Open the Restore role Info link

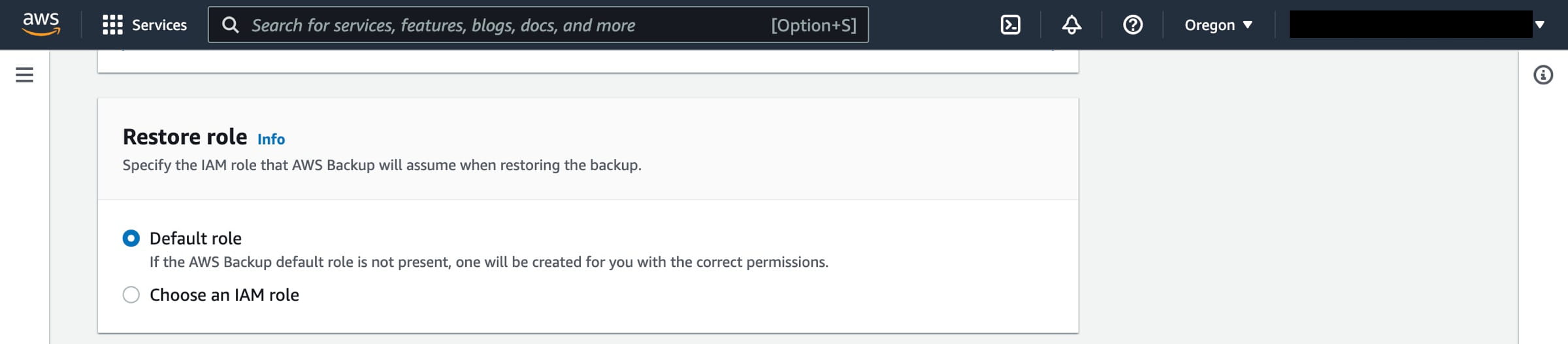click(271, 139)
